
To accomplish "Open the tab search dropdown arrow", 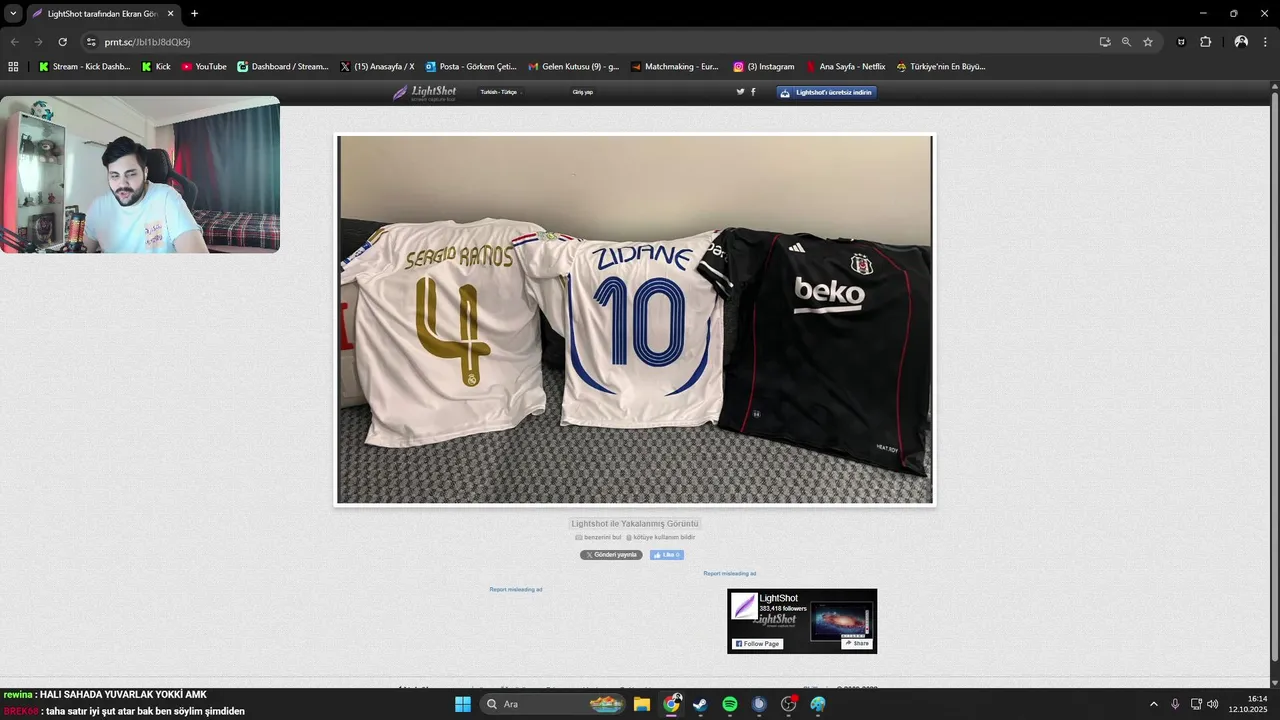I will (13, 14).
